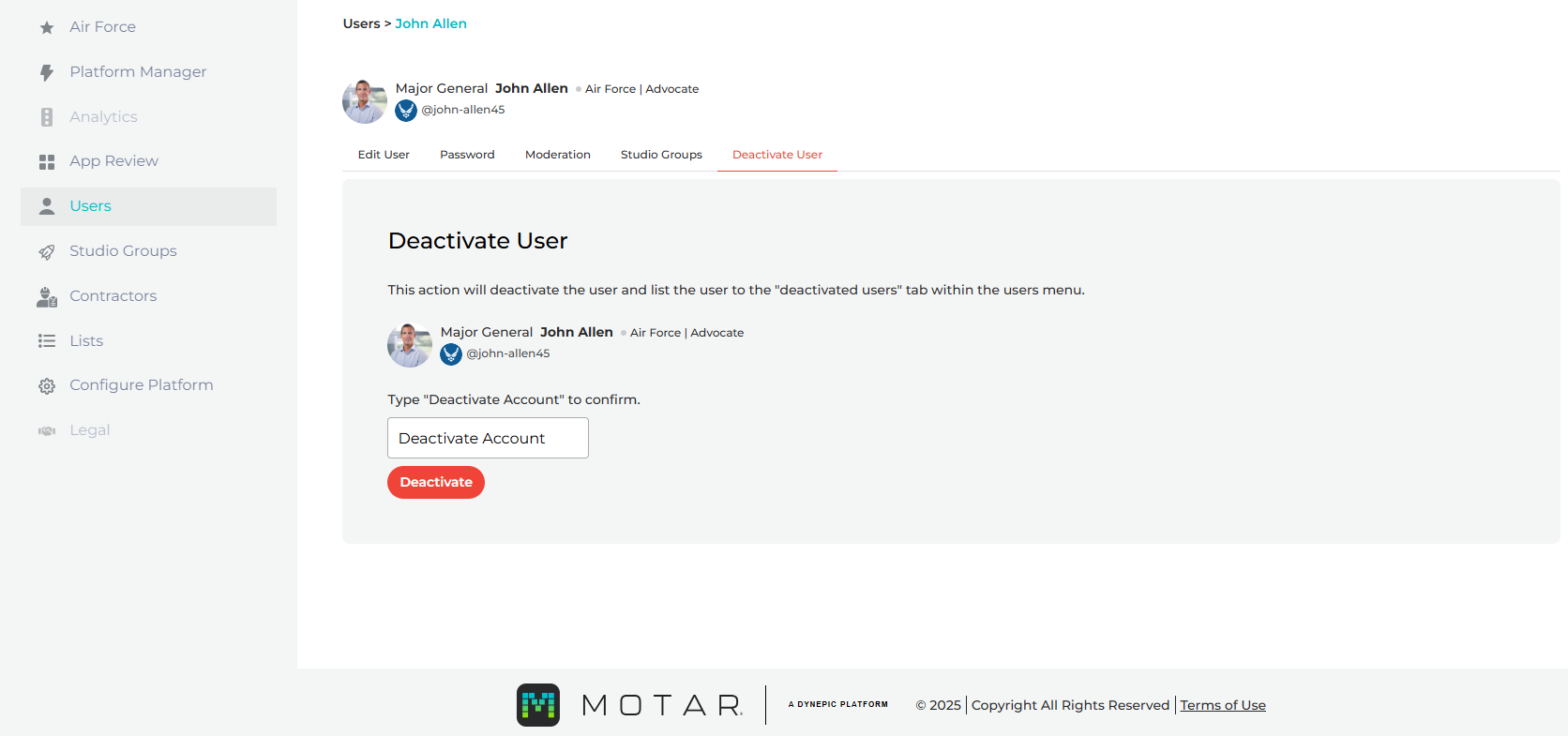Image resolution: width=1568 pixels, height=736 pixels.
Task: Focus the Deactivate Account confirmation field
Action: 488,438
